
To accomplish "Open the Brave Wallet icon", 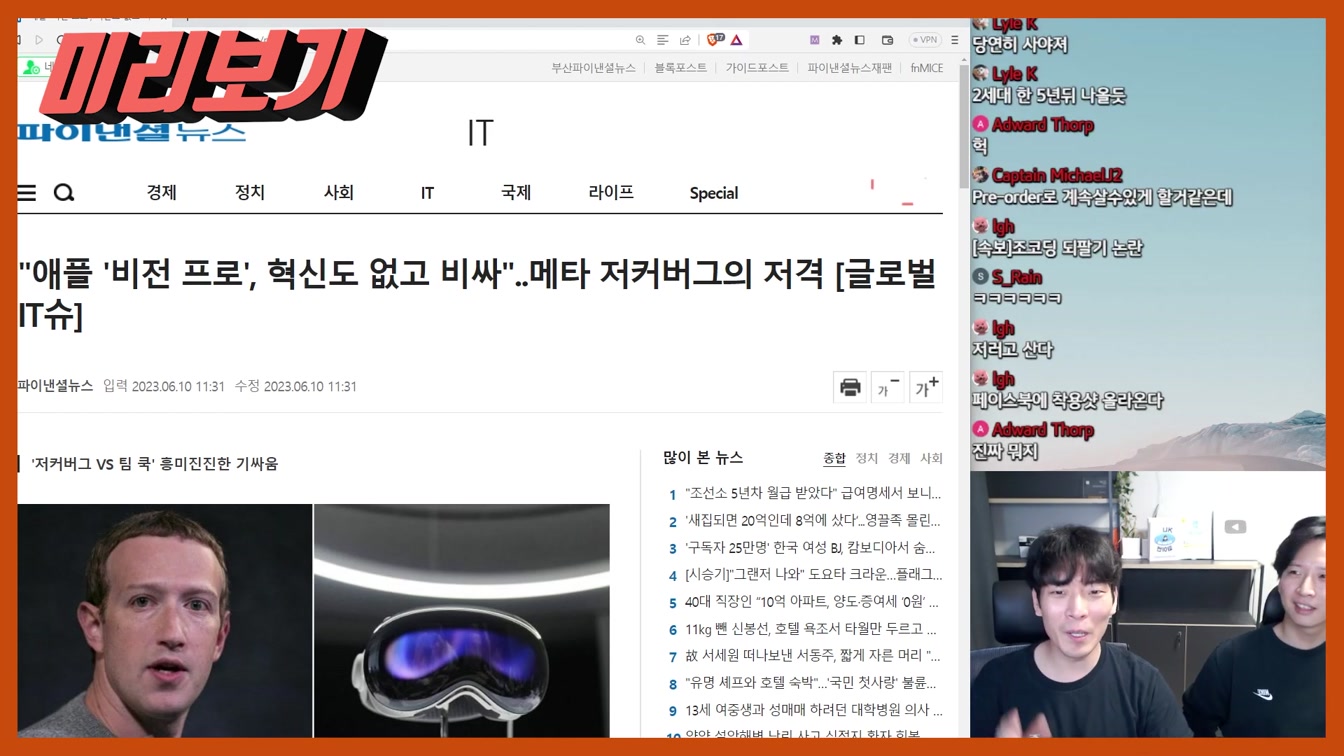I will [x=887, y=40].
